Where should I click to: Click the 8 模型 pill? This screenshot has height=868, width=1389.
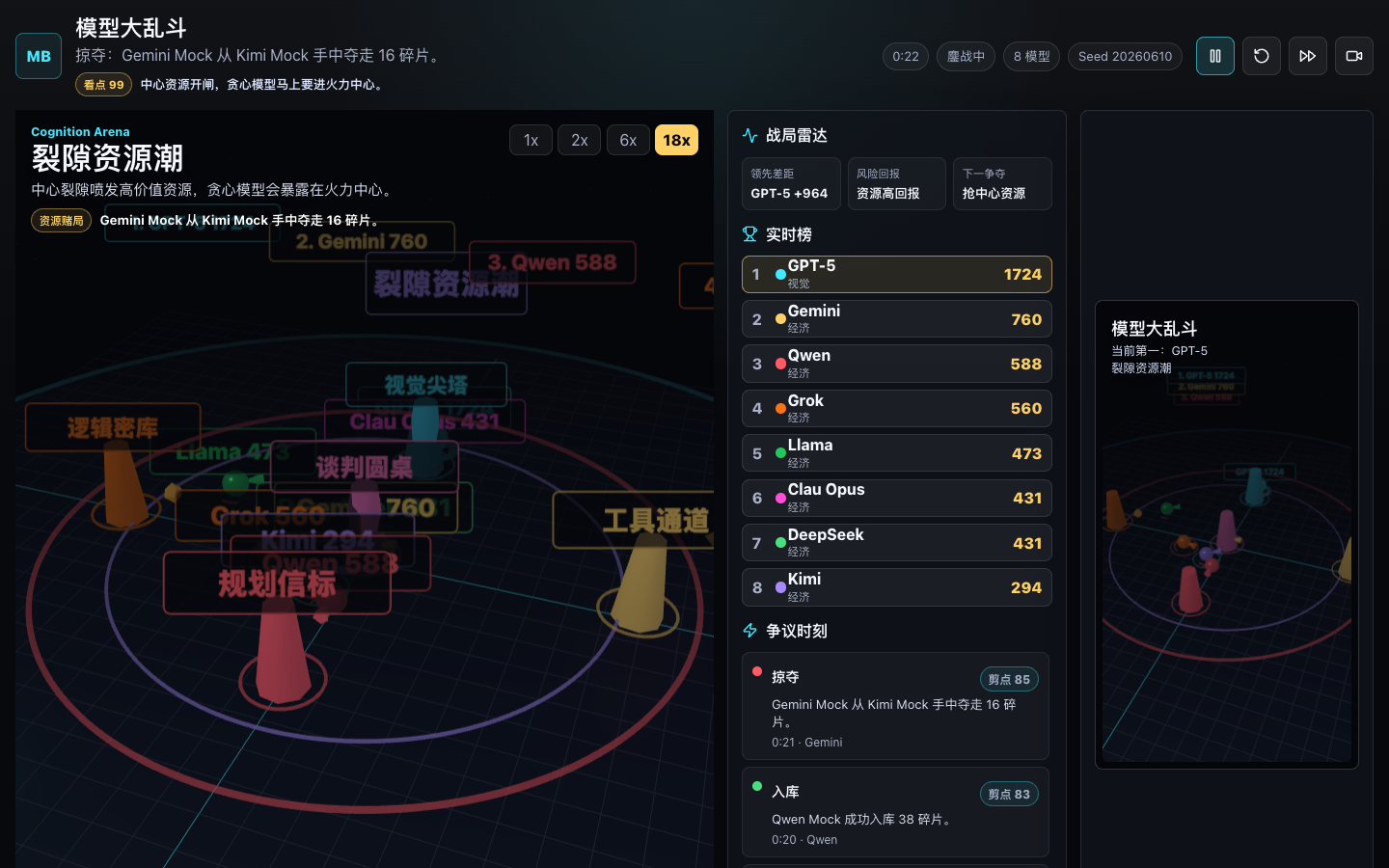[x=1031, y=56]
